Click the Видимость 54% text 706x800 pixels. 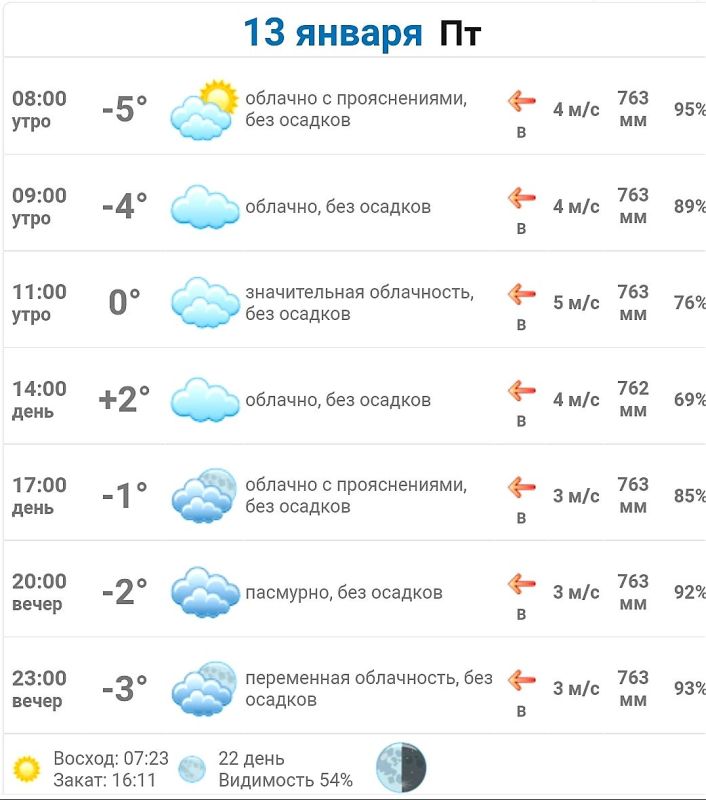(286, 780)
